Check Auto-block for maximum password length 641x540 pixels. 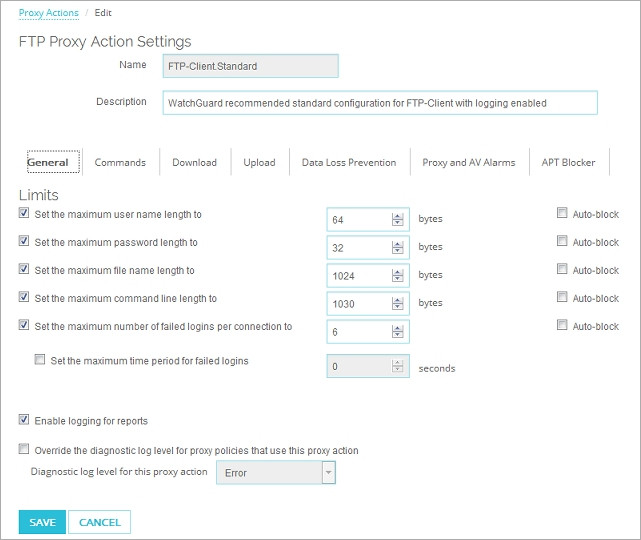562,241
